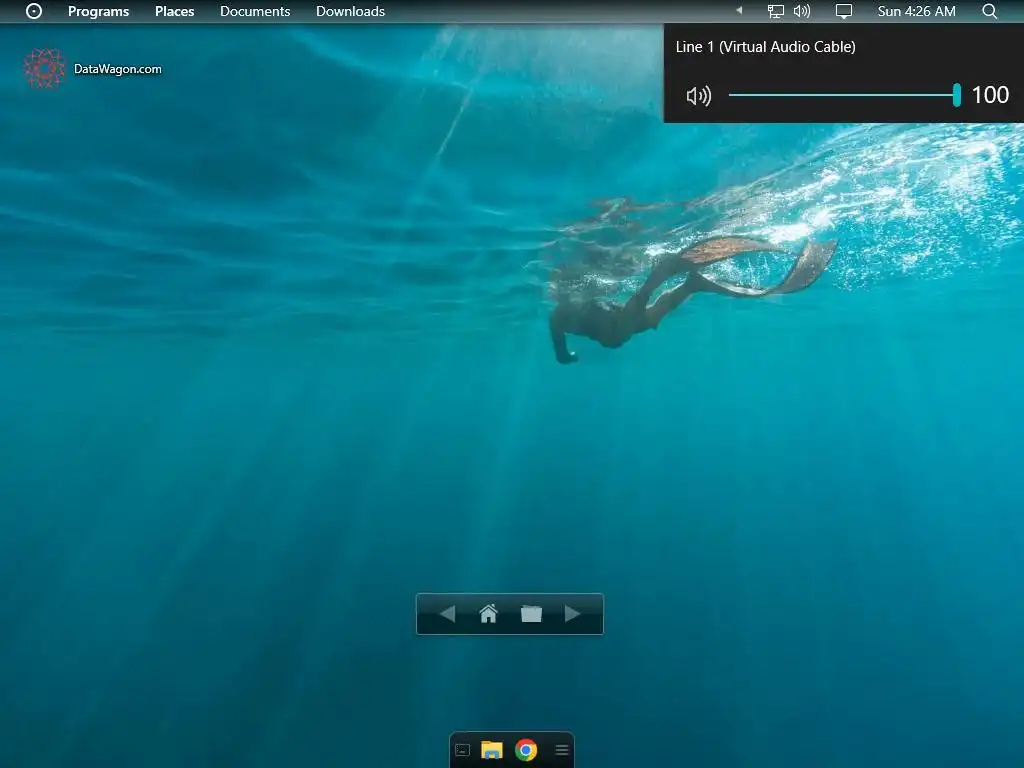Select Line 1 (Virtual Audio Cable) device

pos(765,47)
